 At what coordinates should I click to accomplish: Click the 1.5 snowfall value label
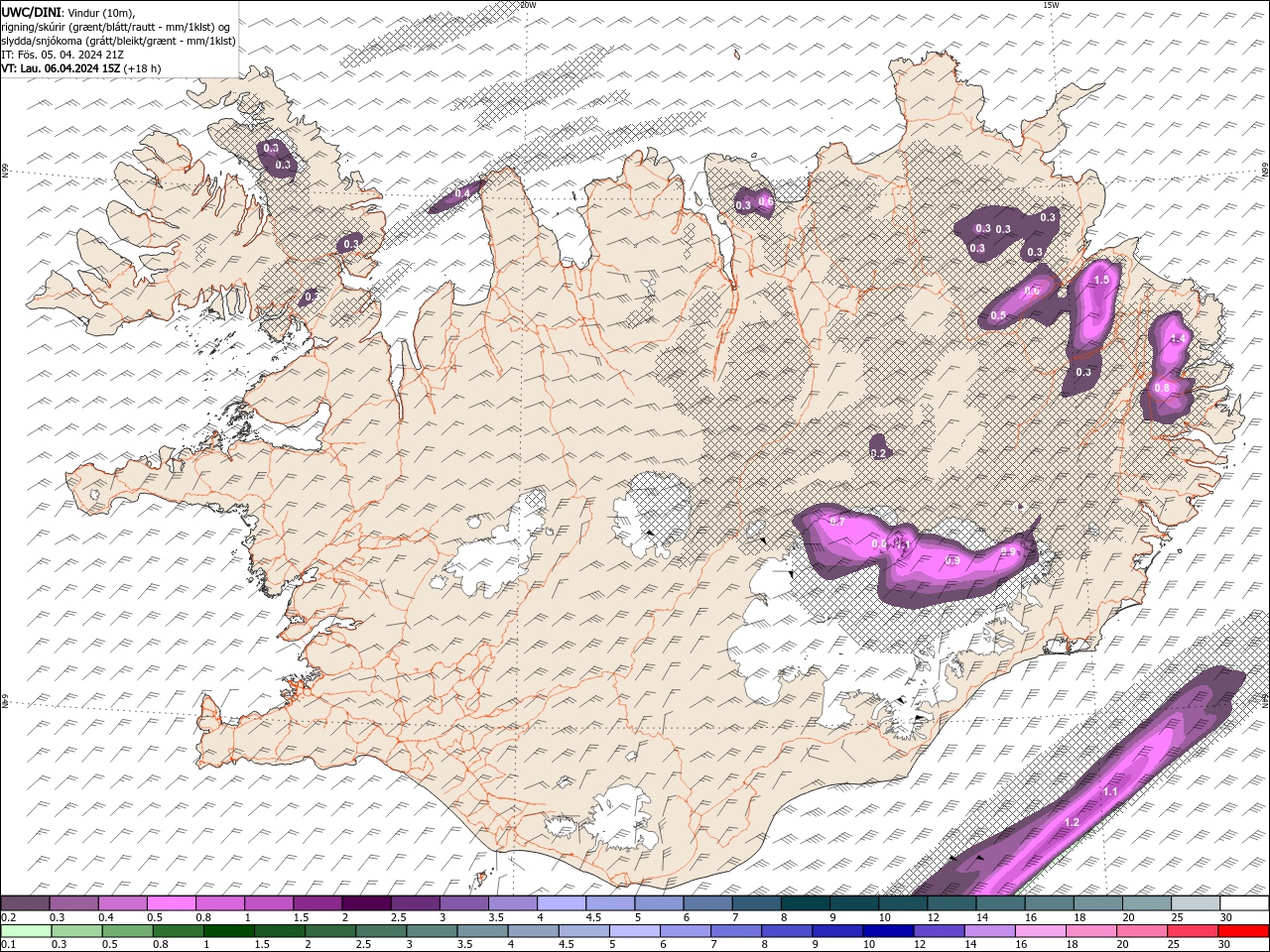click(1100, 280)
